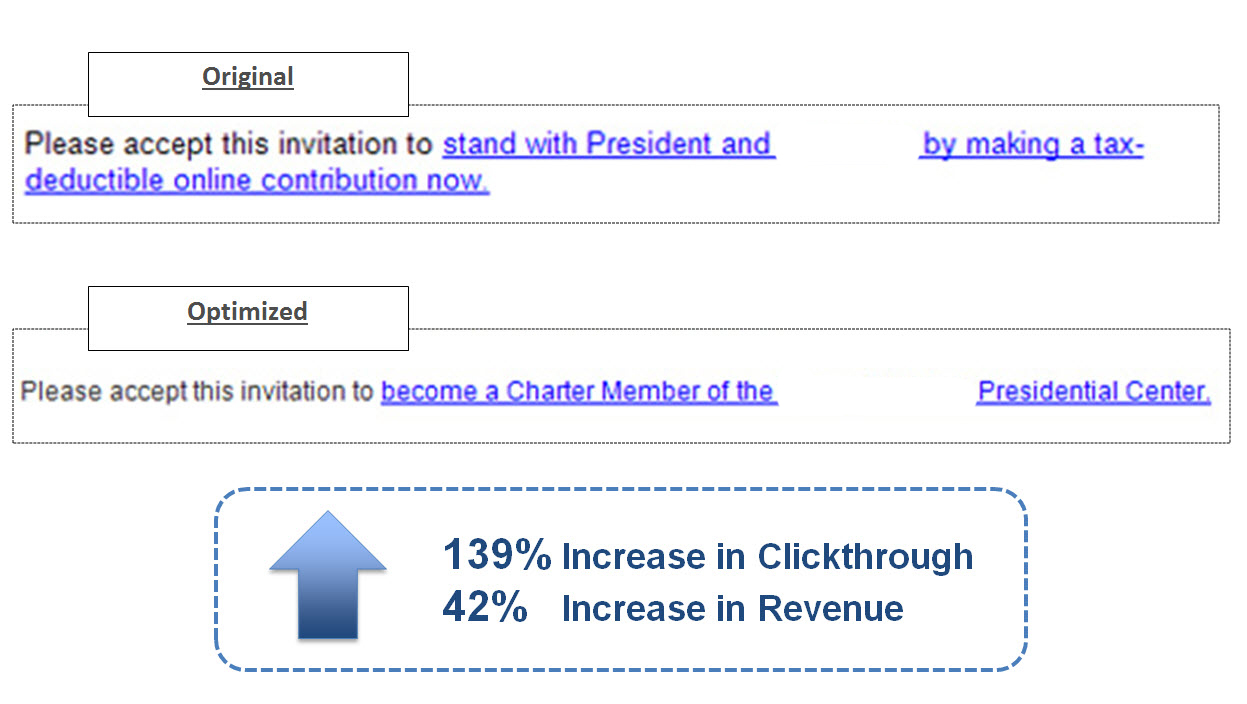Image resolution: width=1247 pixels, height=704 pixels.
Task: Click 'deductible online contribution now.' link
Action: tap(257, 181)
